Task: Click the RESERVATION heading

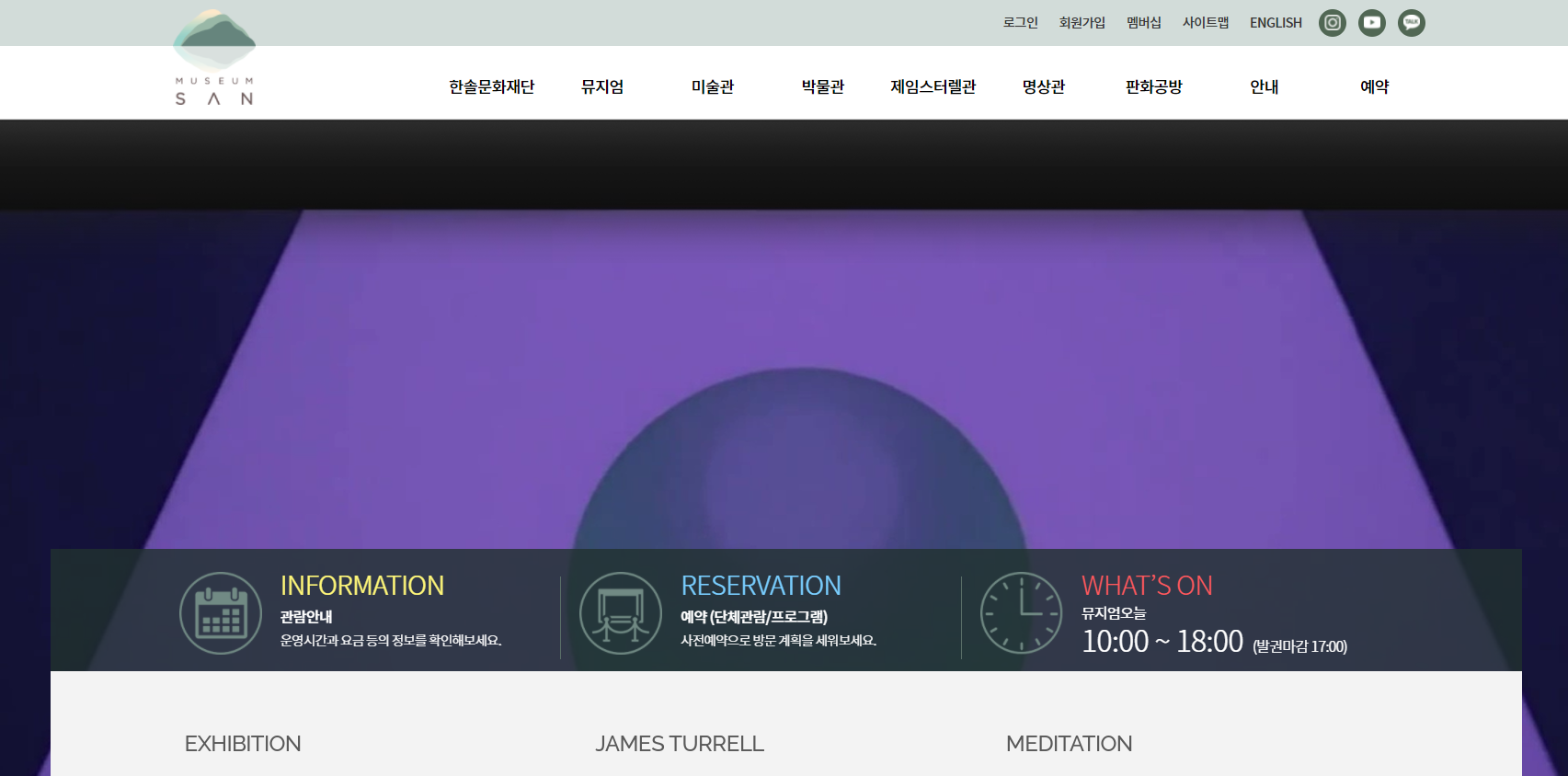Action: [761, 586]
